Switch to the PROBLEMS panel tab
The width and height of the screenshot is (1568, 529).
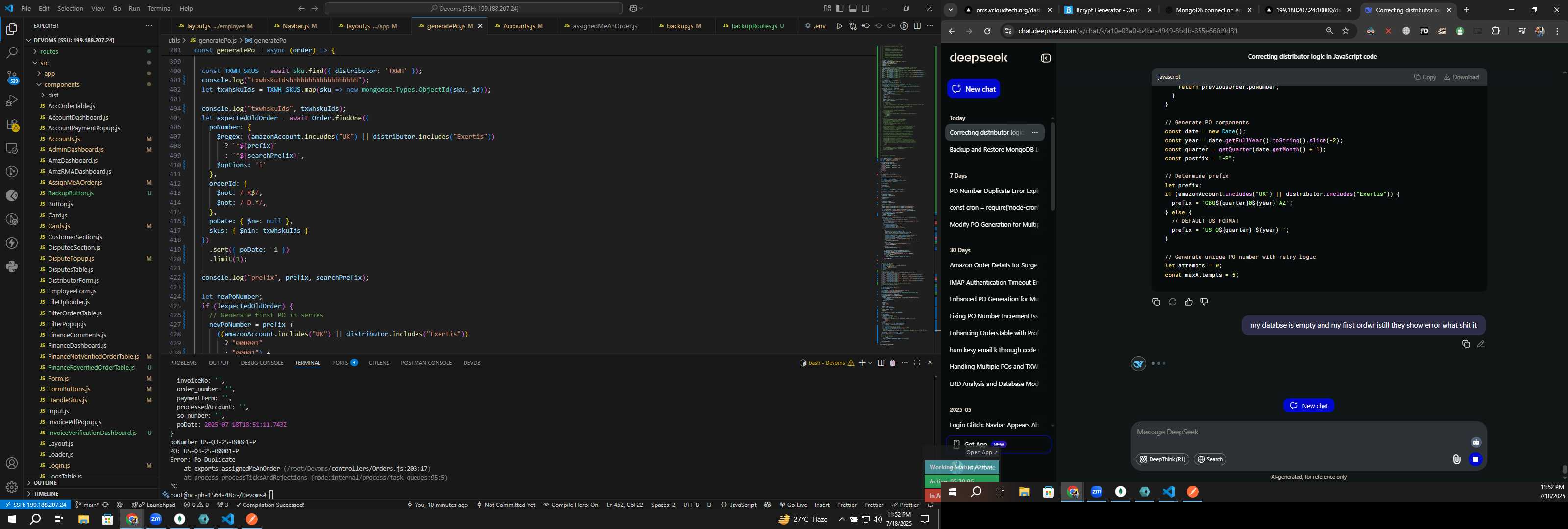point(183,363)
